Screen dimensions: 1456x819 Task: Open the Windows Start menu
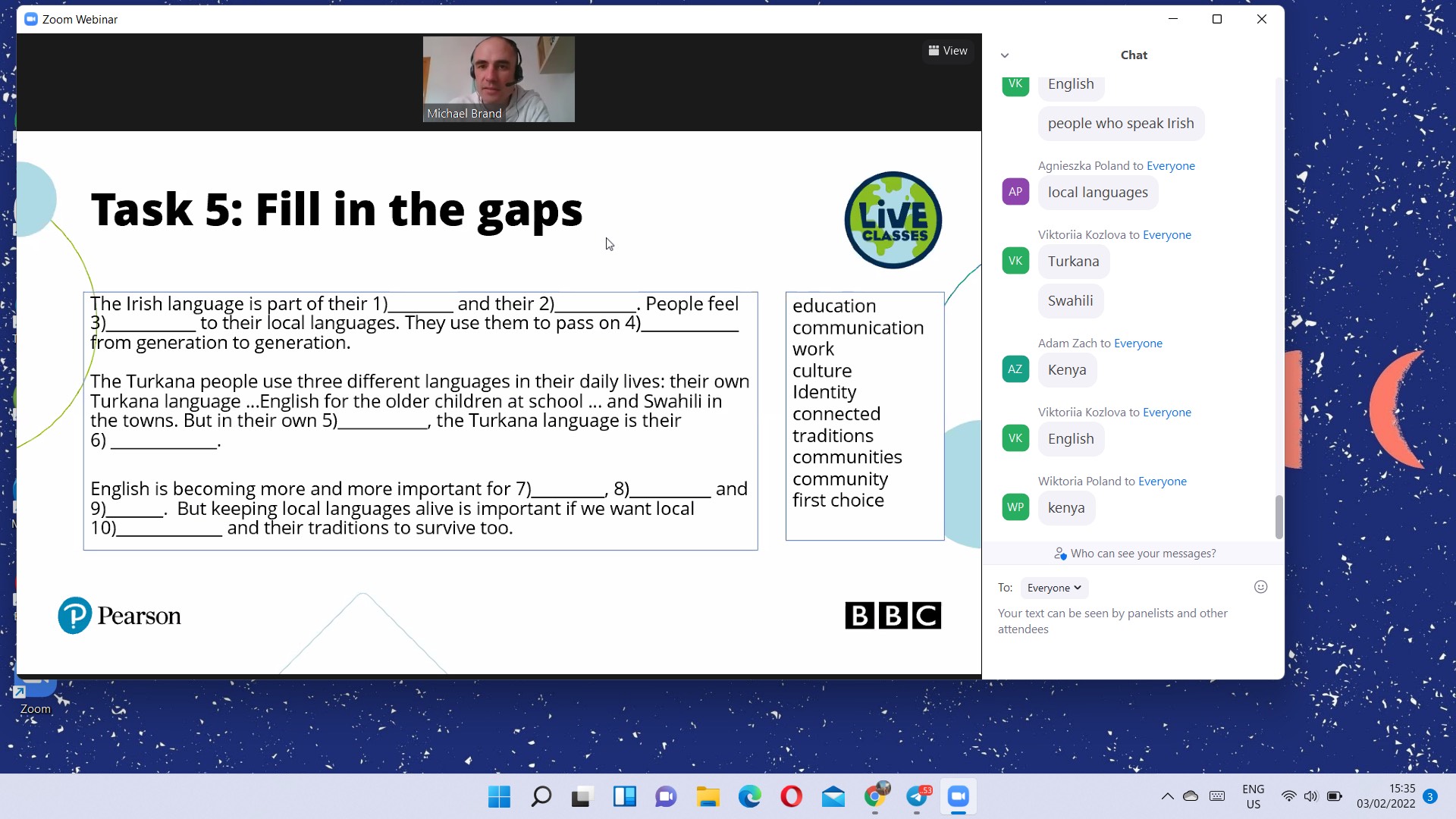pos(499,797)
